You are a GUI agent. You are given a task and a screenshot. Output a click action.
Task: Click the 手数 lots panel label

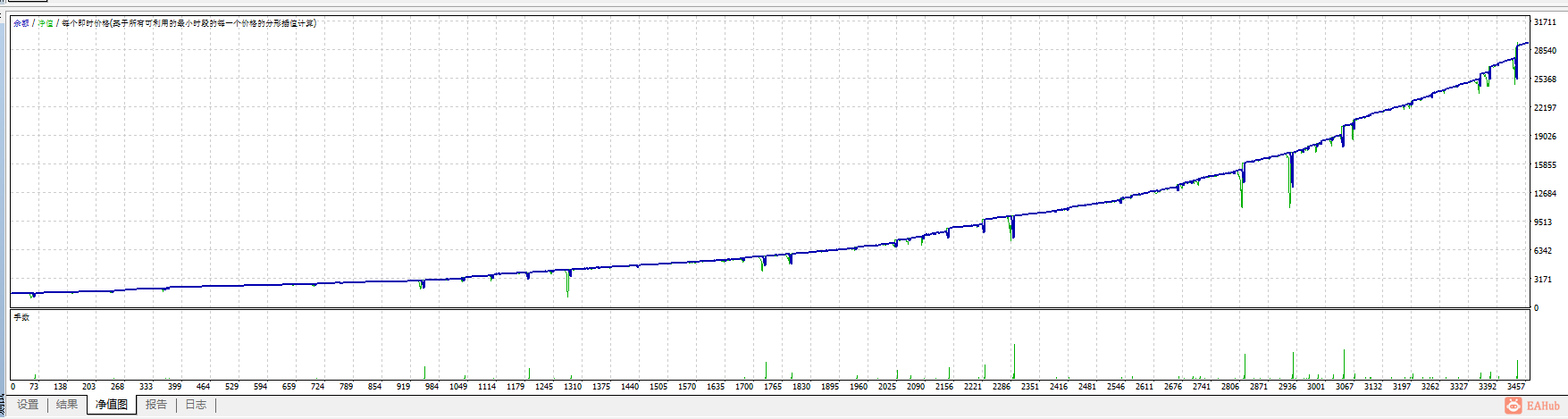click(x=21, y=317)
